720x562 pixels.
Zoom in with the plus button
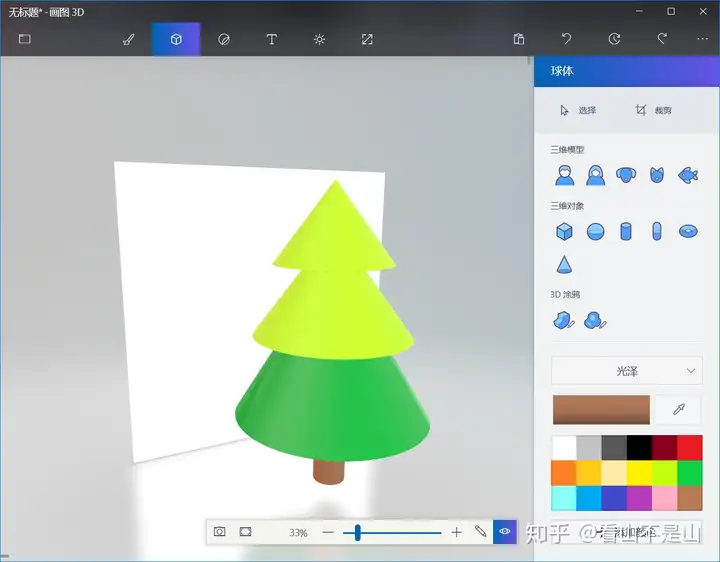[456, 532]
